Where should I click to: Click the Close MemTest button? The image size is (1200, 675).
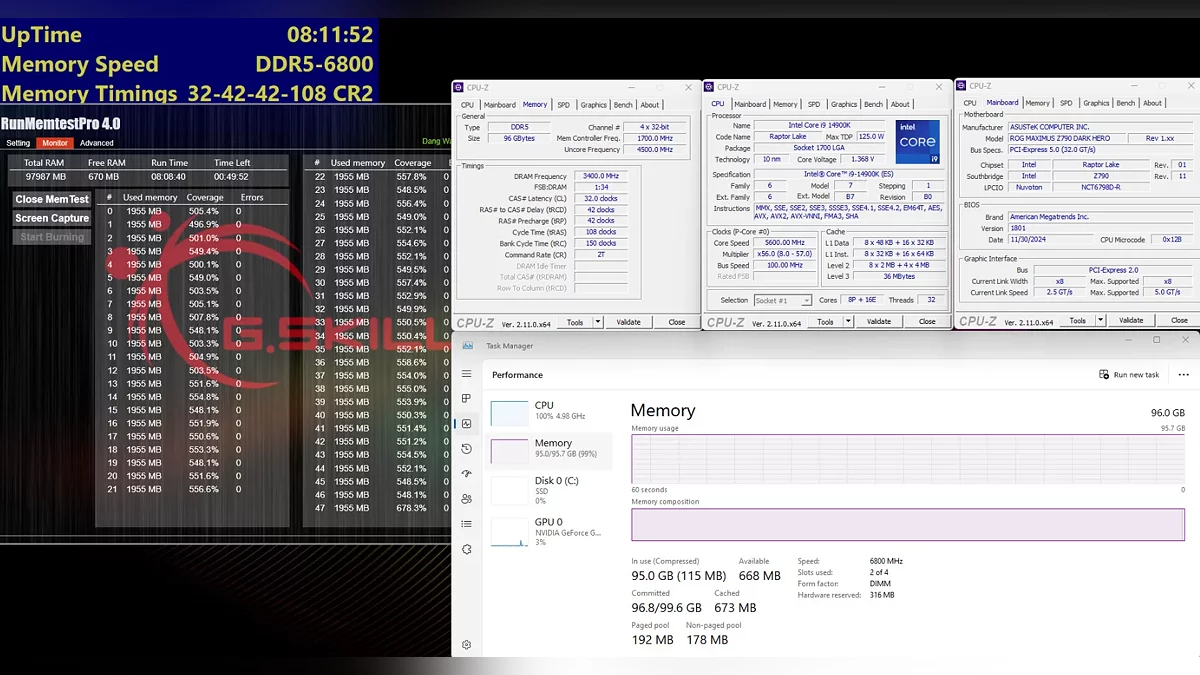click(x=52, y=199)
